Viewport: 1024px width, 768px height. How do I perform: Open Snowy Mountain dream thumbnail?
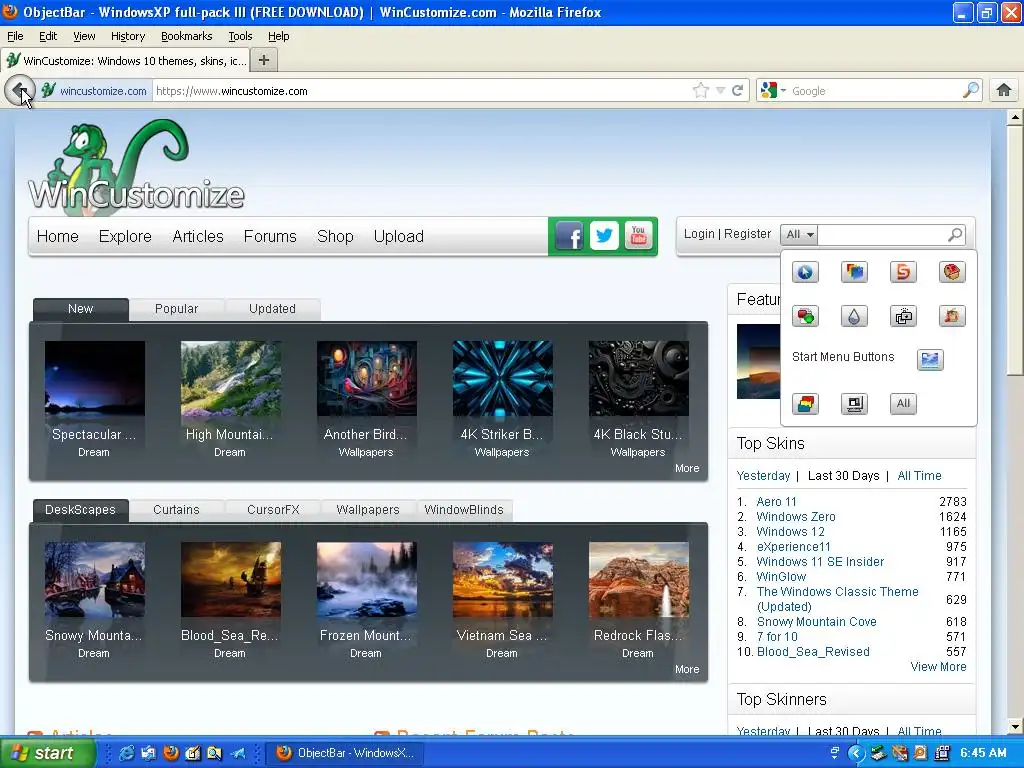click(95, 579)
